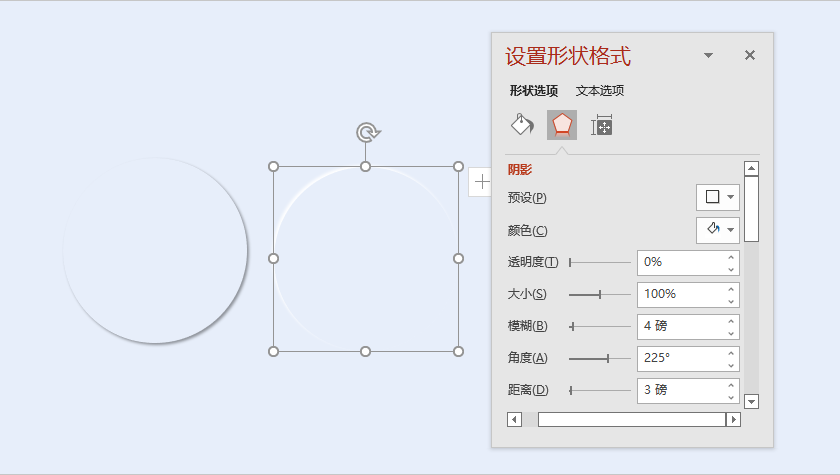Click the 距离 value input field

[680, 390]
